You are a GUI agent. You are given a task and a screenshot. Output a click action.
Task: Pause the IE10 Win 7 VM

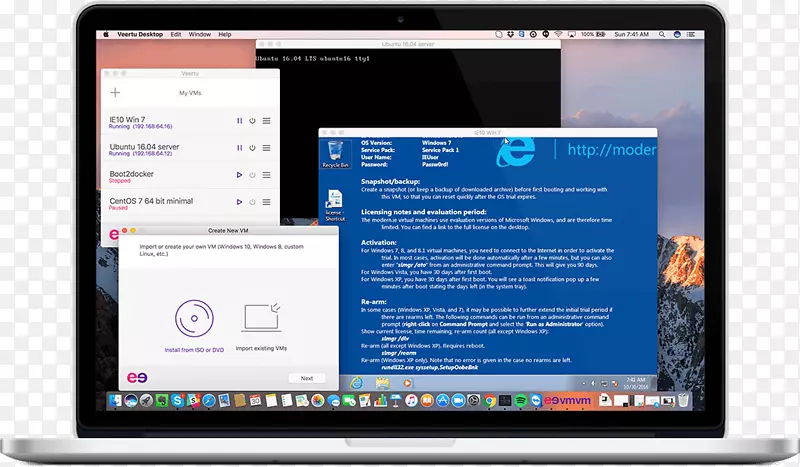[x=239, y=121]
